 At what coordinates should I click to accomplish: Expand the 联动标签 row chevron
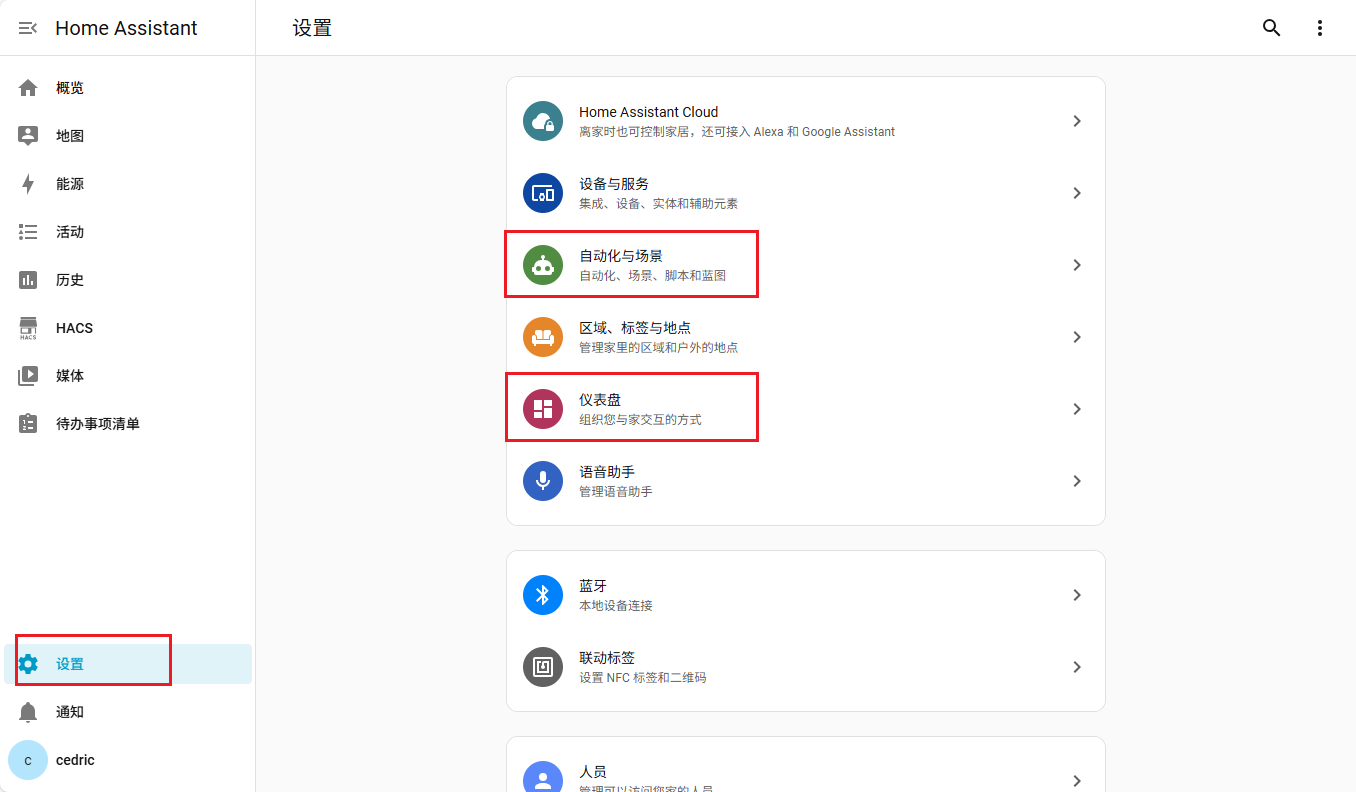tap(1076, 667)
